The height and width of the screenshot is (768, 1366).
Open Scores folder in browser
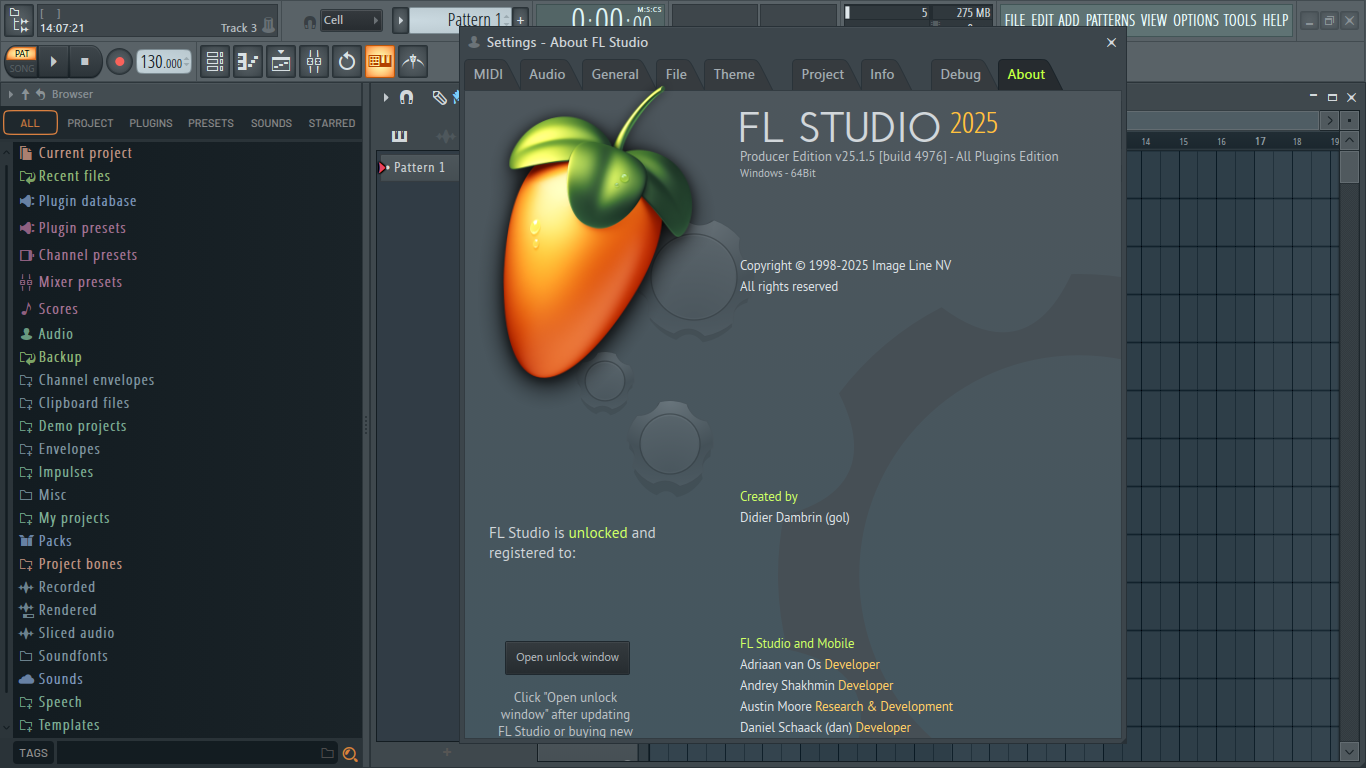click(49, 309)
